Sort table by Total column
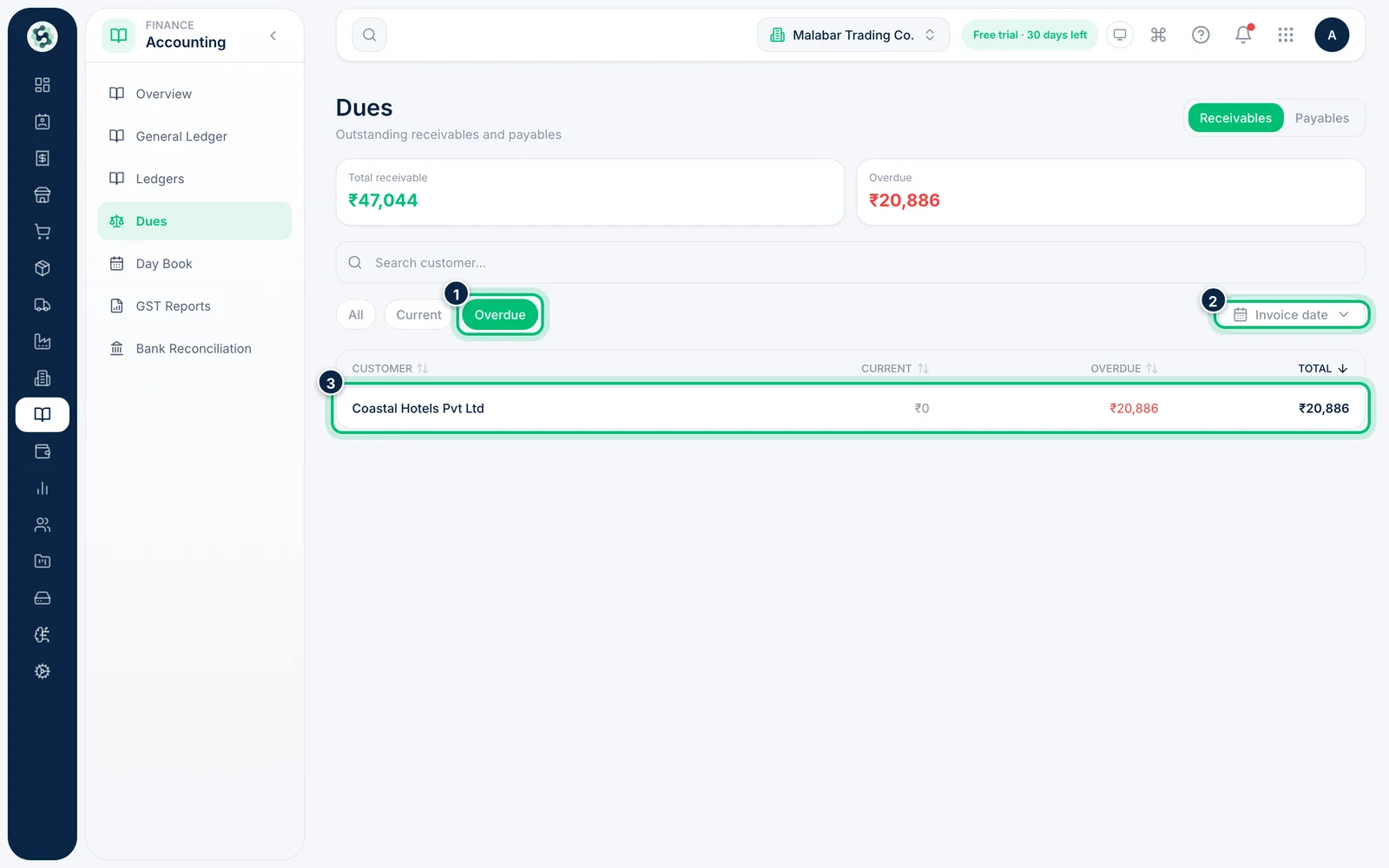The image size is (1389, 868). pos(1323,368)
